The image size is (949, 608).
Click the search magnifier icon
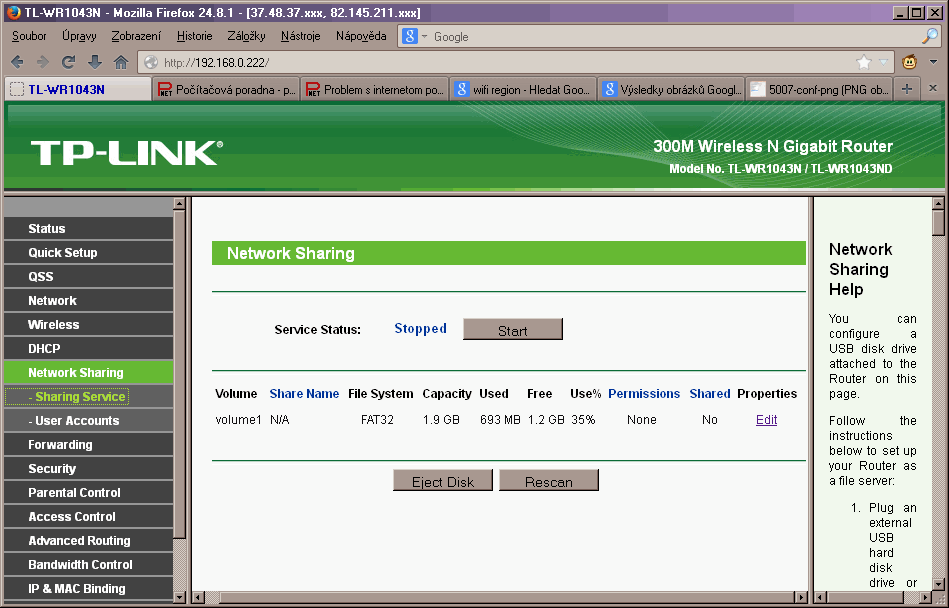930,36
